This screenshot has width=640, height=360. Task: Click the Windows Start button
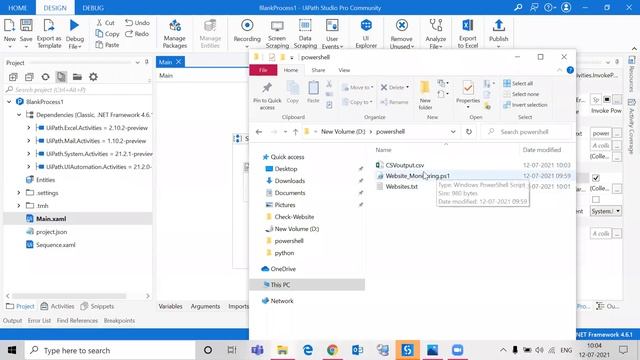12,350
